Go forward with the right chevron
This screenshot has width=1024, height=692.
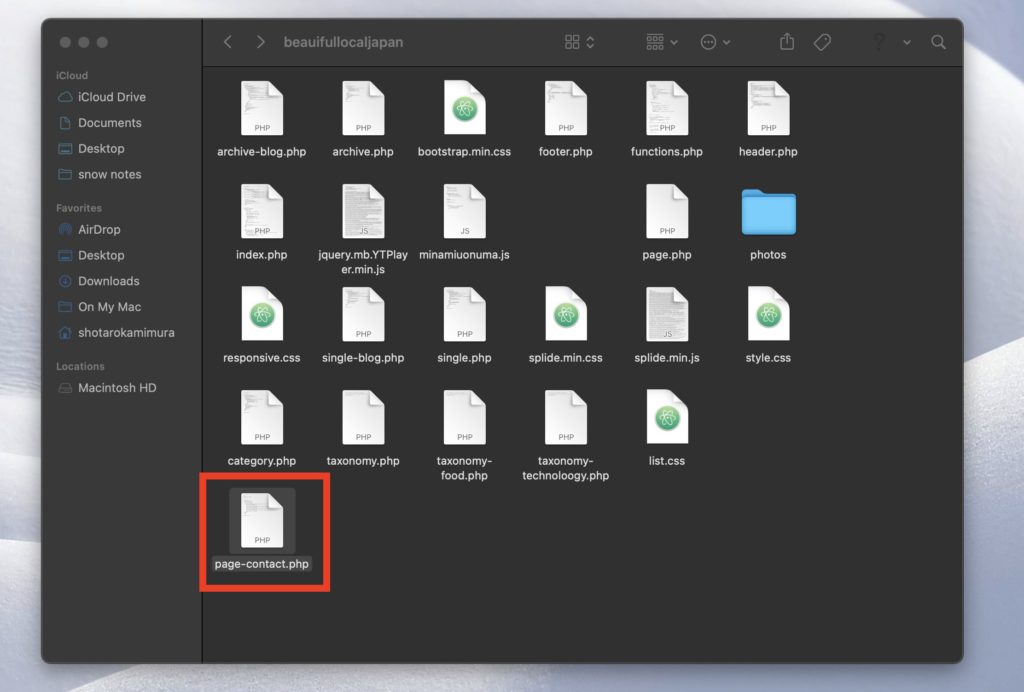261,42
